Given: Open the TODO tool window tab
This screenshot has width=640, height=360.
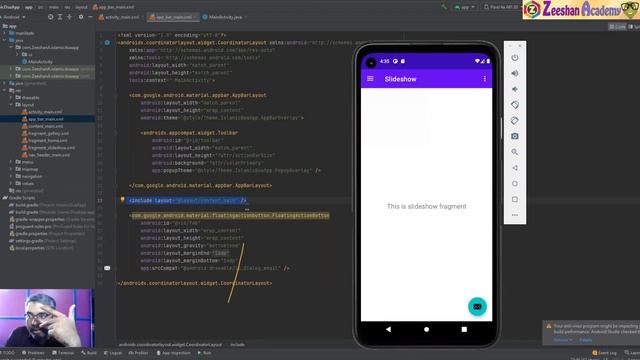Looking at the screenshot, I should point(8,353).
